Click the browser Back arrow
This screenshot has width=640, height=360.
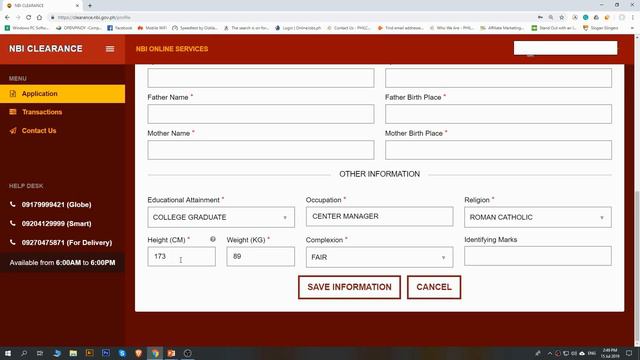7,17
